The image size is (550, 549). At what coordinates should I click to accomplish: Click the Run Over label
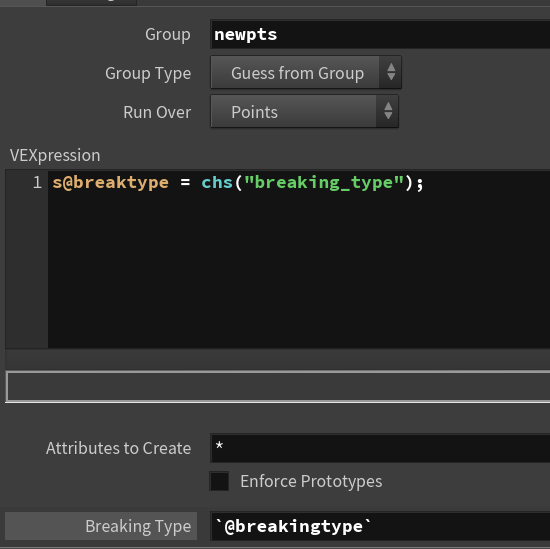pos(157,112)
